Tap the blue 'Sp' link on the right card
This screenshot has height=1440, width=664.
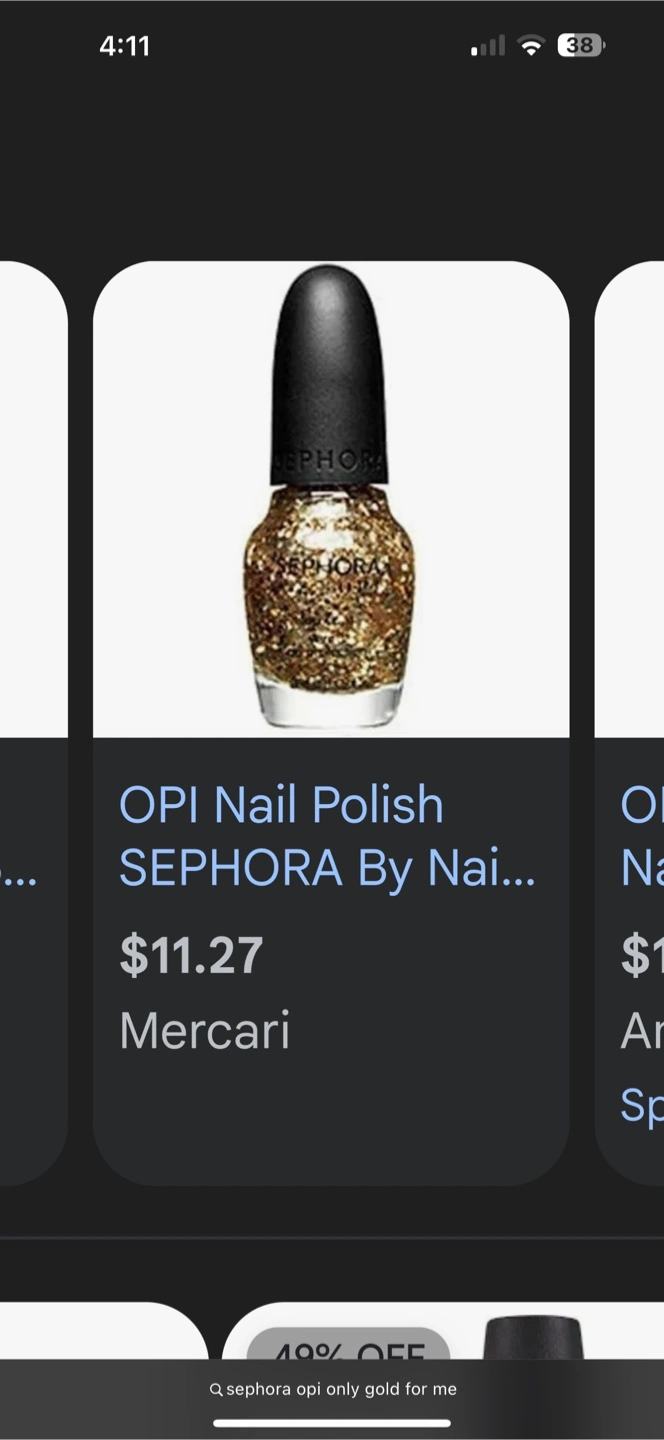642,1105
